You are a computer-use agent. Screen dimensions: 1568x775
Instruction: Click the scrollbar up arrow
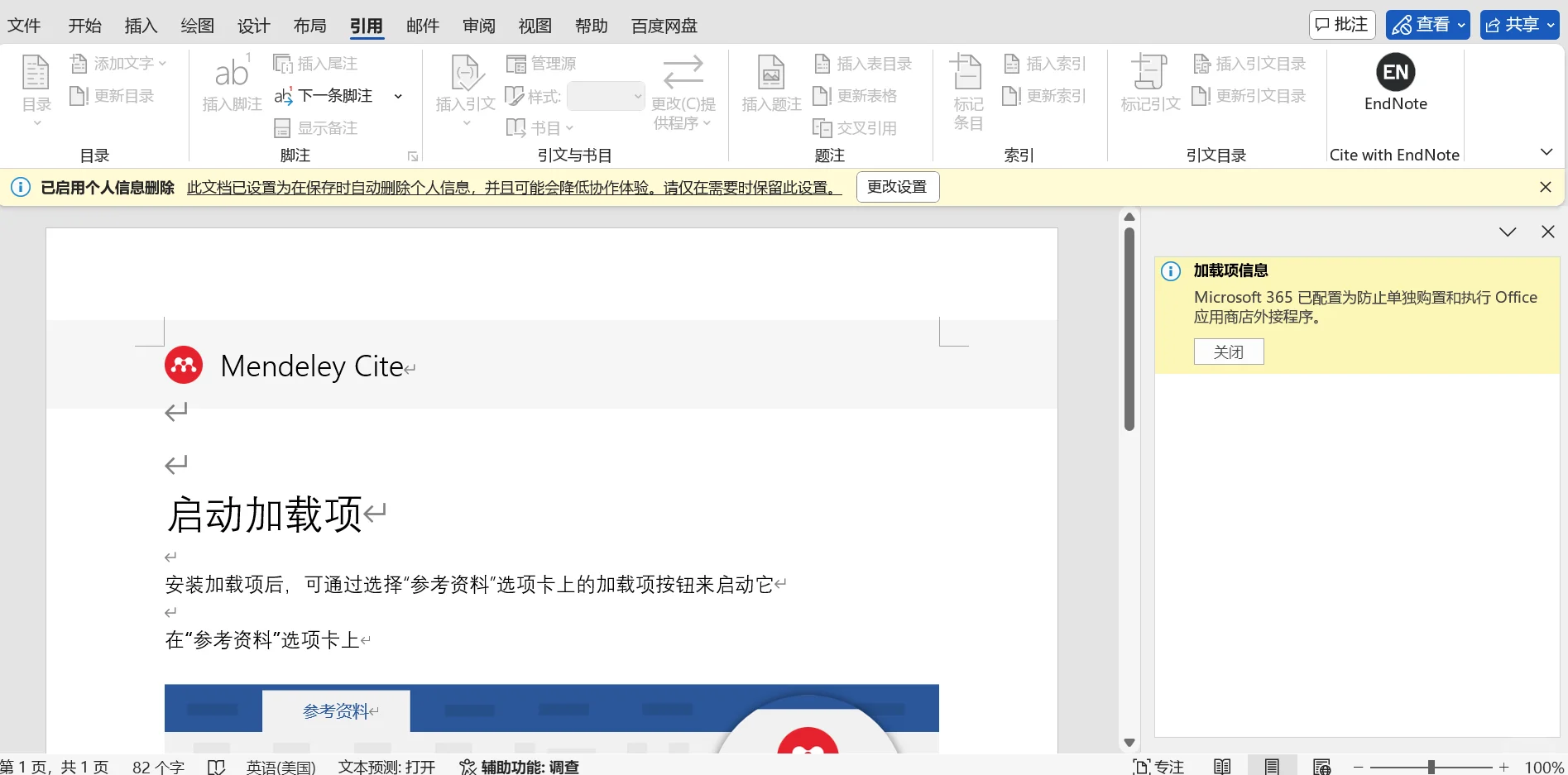[x=1129, y=217]
